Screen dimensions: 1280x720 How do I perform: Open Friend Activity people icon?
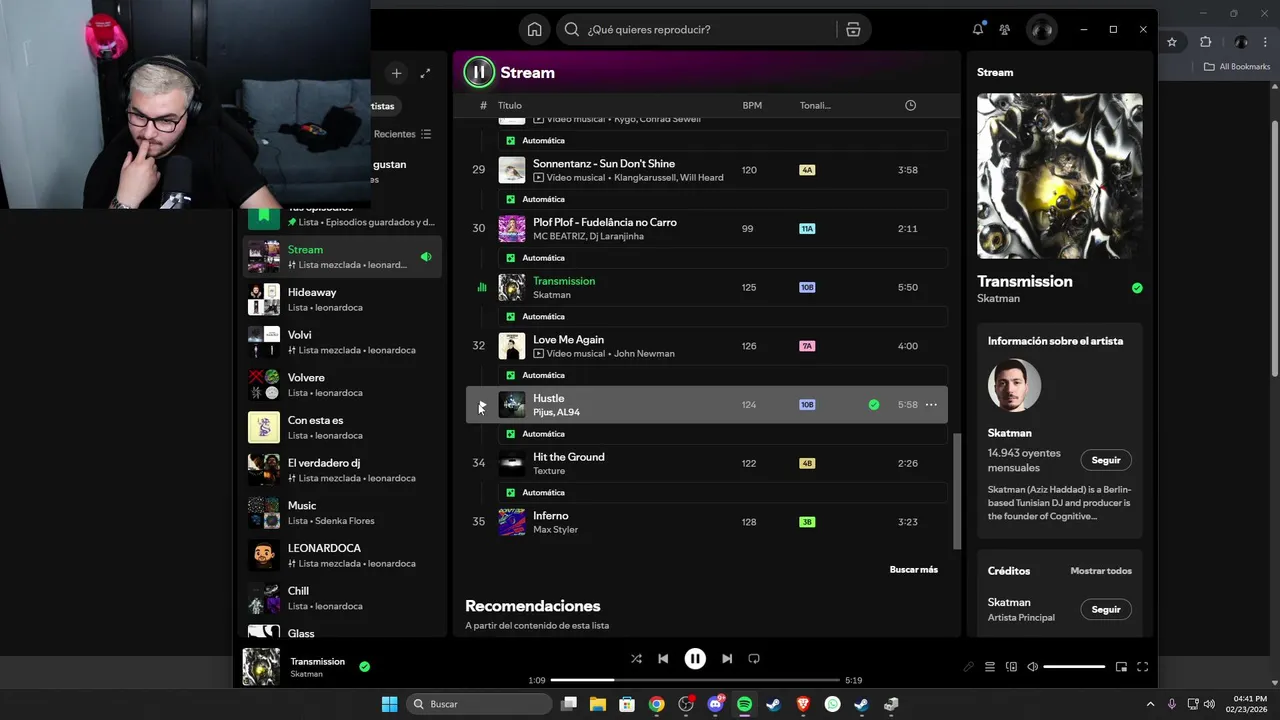1005,29
